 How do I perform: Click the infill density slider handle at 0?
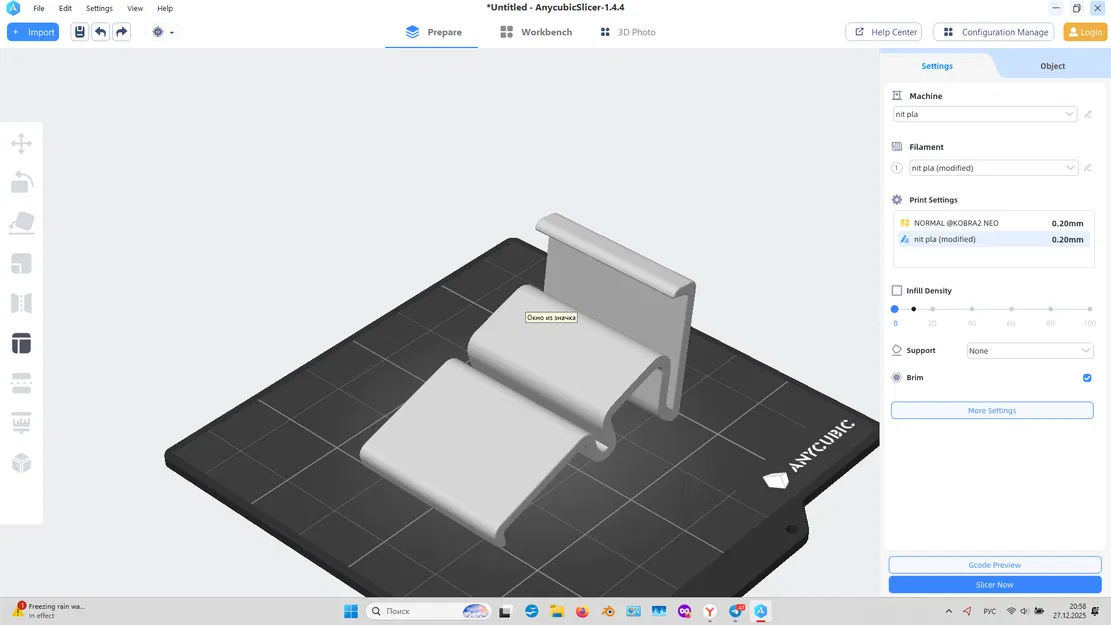coord(895,309)
